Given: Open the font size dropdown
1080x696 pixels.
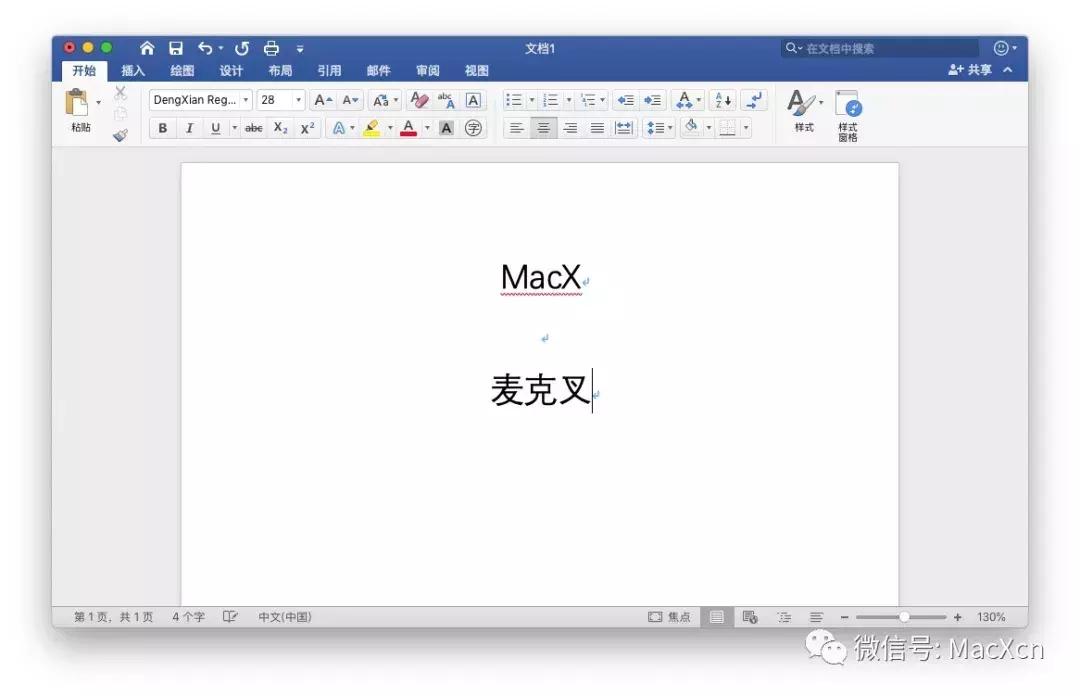Looking at the screenshot, I should pyautogui.click(x=297, y=100).
